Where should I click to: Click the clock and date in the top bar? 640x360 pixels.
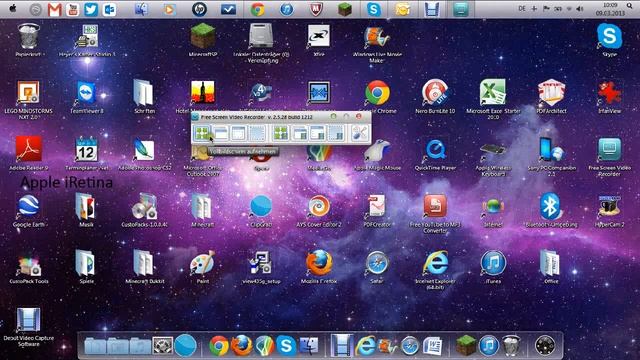point(610,9)
